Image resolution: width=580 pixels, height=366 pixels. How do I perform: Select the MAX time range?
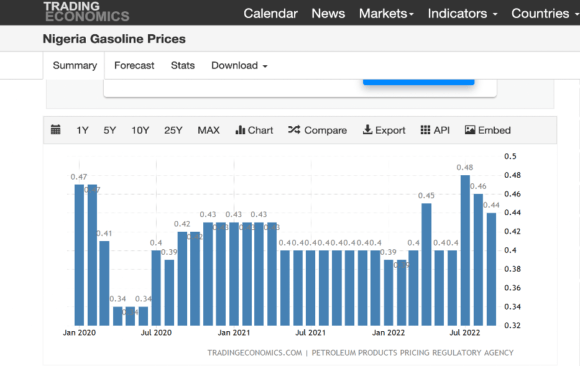(208, 130)
